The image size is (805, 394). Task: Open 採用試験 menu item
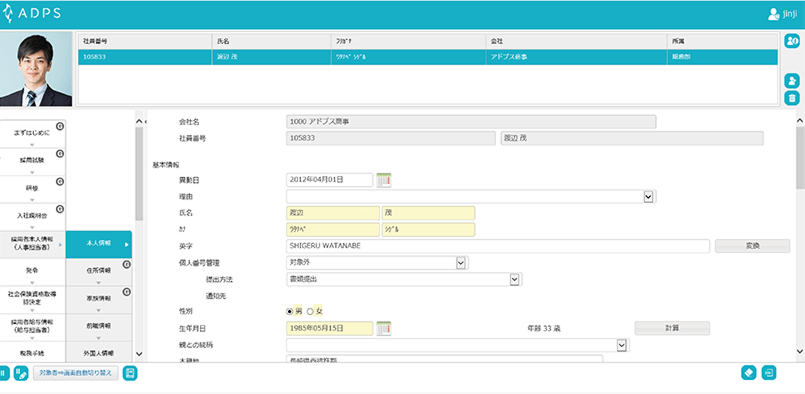32,162
